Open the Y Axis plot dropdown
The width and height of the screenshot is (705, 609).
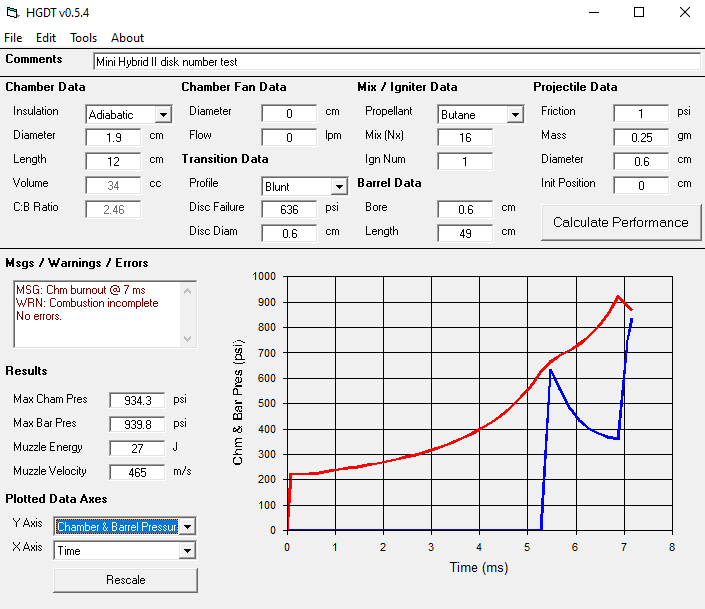click(x=187, y=527)
